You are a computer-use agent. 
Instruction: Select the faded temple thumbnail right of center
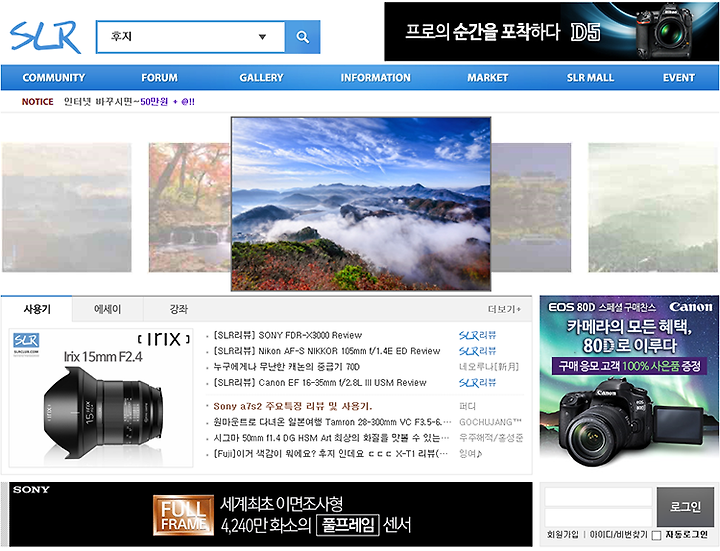pyautogui.click(x=531, y=207)
